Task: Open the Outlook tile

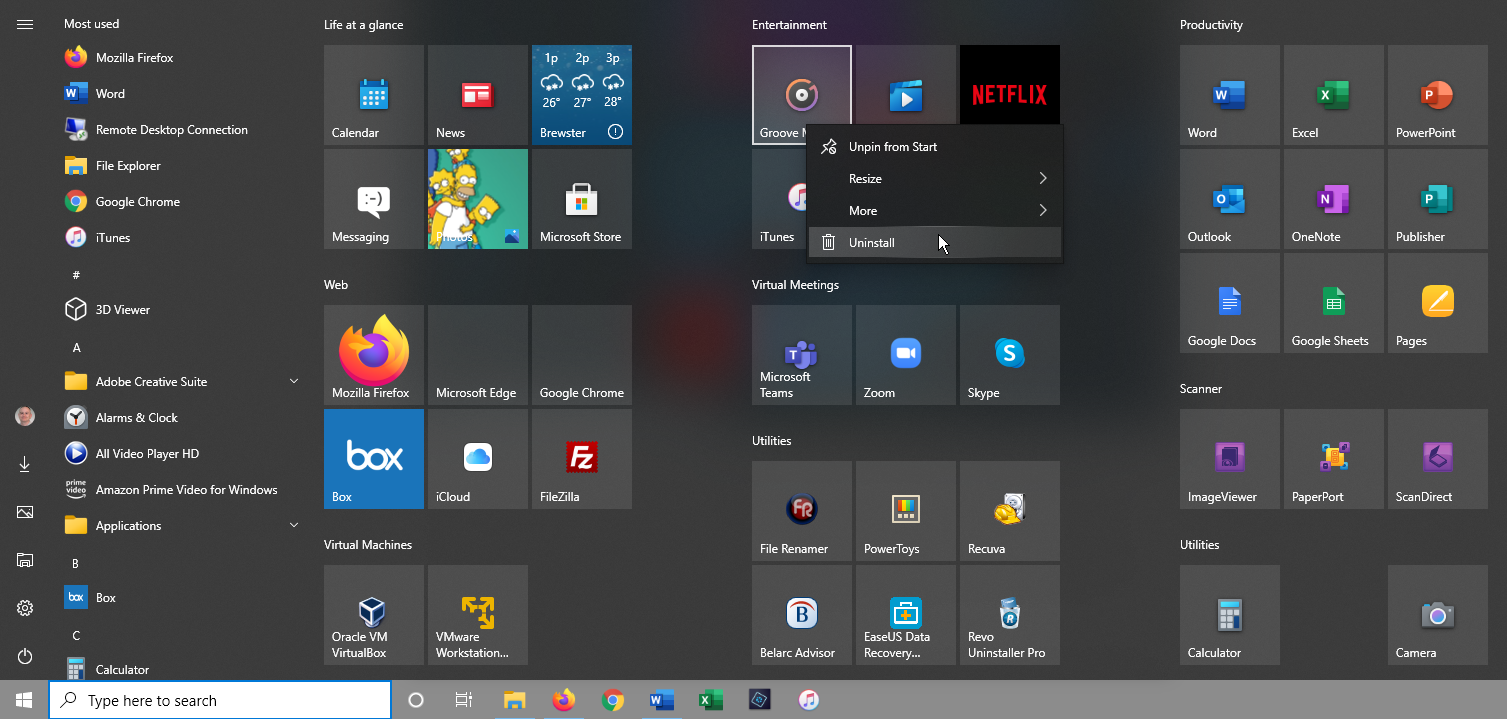Action: point(1230,199)
